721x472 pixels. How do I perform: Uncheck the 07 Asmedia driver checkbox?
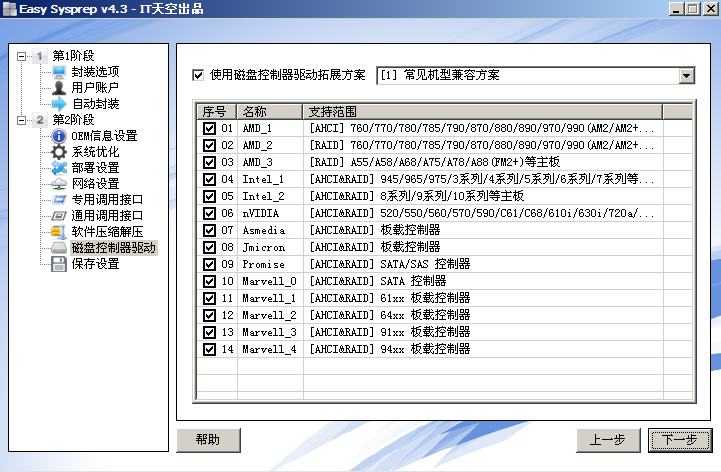coord(209,230)
